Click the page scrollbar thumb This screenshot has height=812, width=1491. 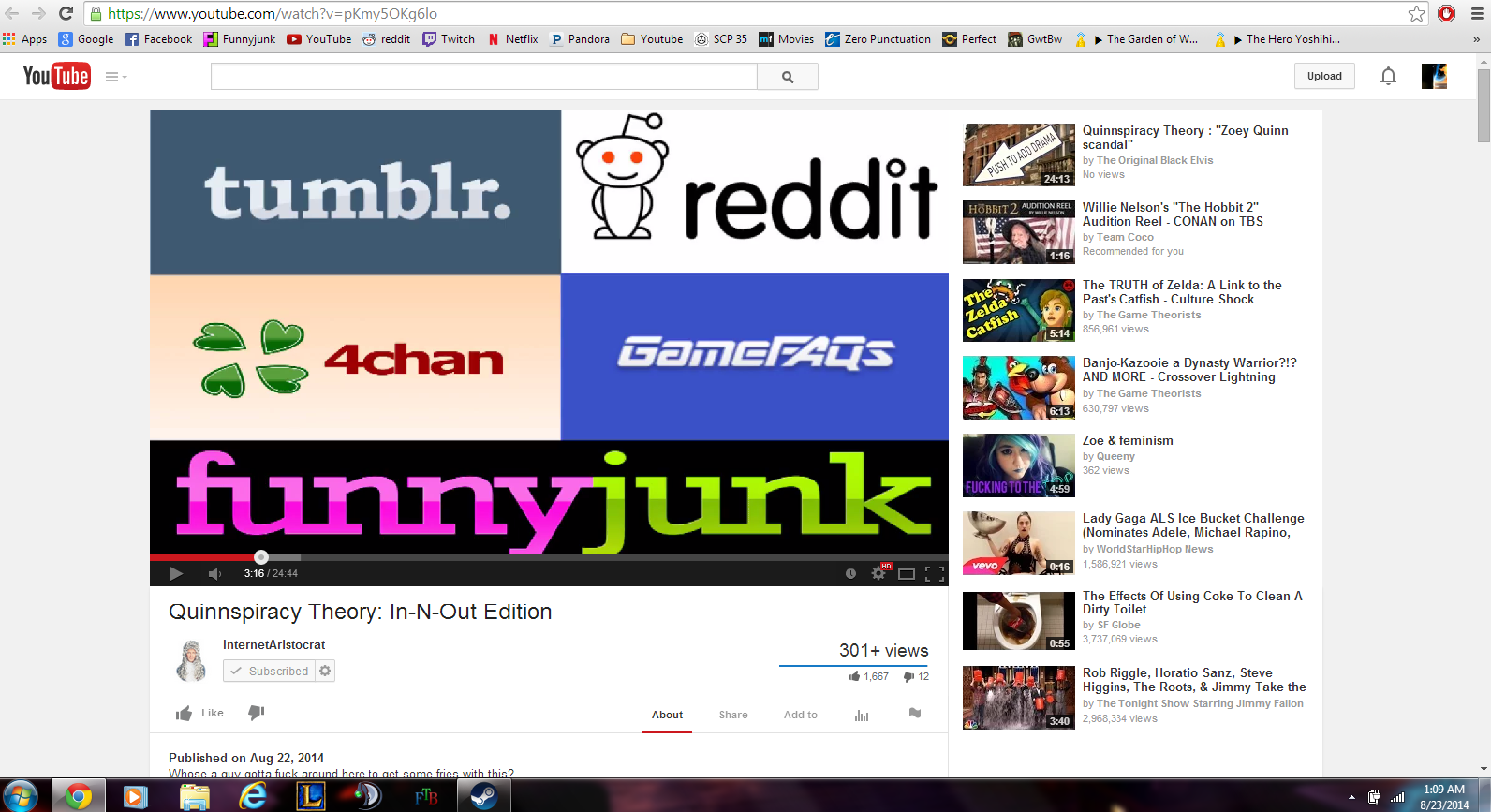coord(1484,105)
